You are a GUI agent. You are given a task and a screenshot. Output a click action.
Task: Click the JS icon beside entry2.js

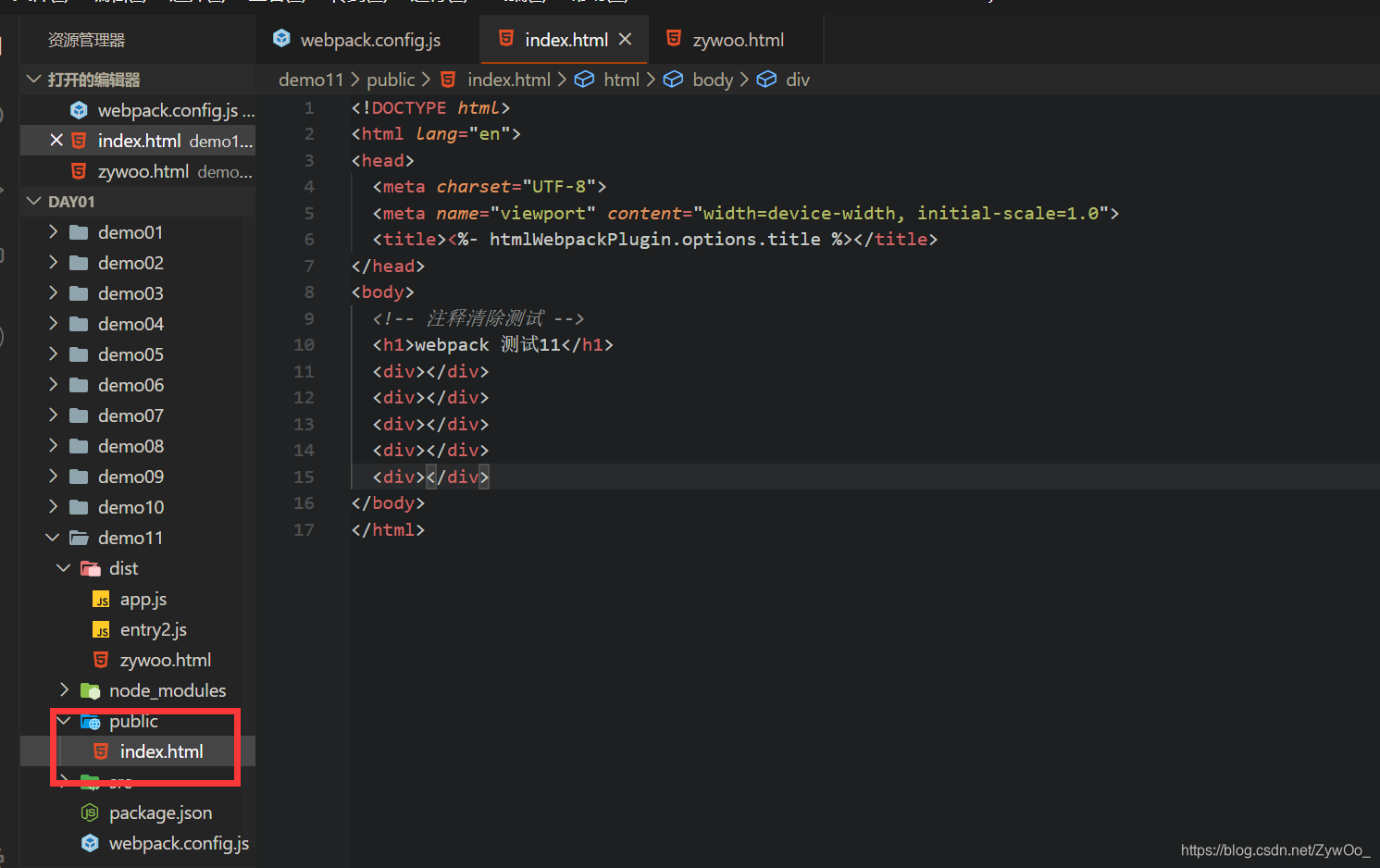(102, 630)
